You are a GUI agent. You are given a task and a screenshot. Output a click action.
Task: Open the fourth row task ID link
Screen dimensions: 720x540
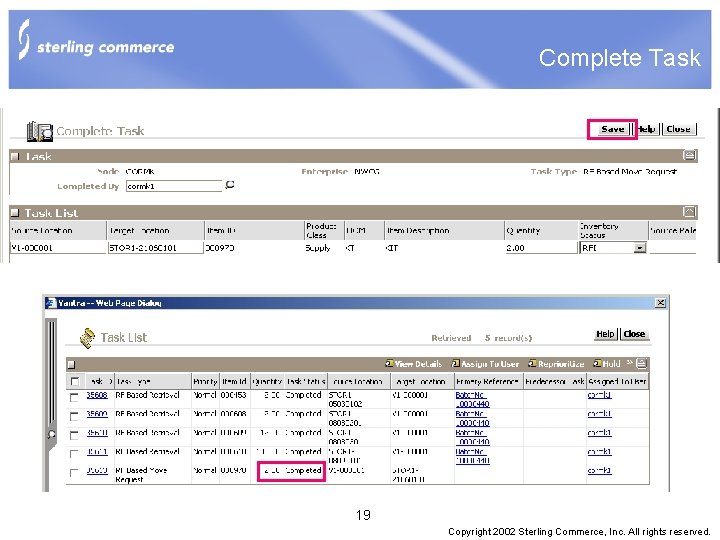tap(97, 452)
